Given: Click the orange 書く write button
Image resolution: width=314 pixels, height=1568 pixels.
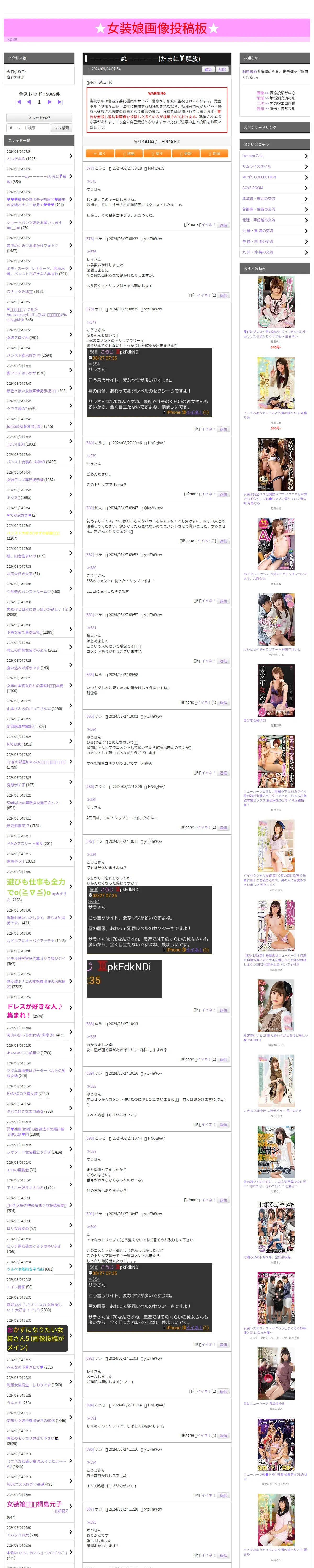Looking at the screenshot, I should (x=100, y=153).
